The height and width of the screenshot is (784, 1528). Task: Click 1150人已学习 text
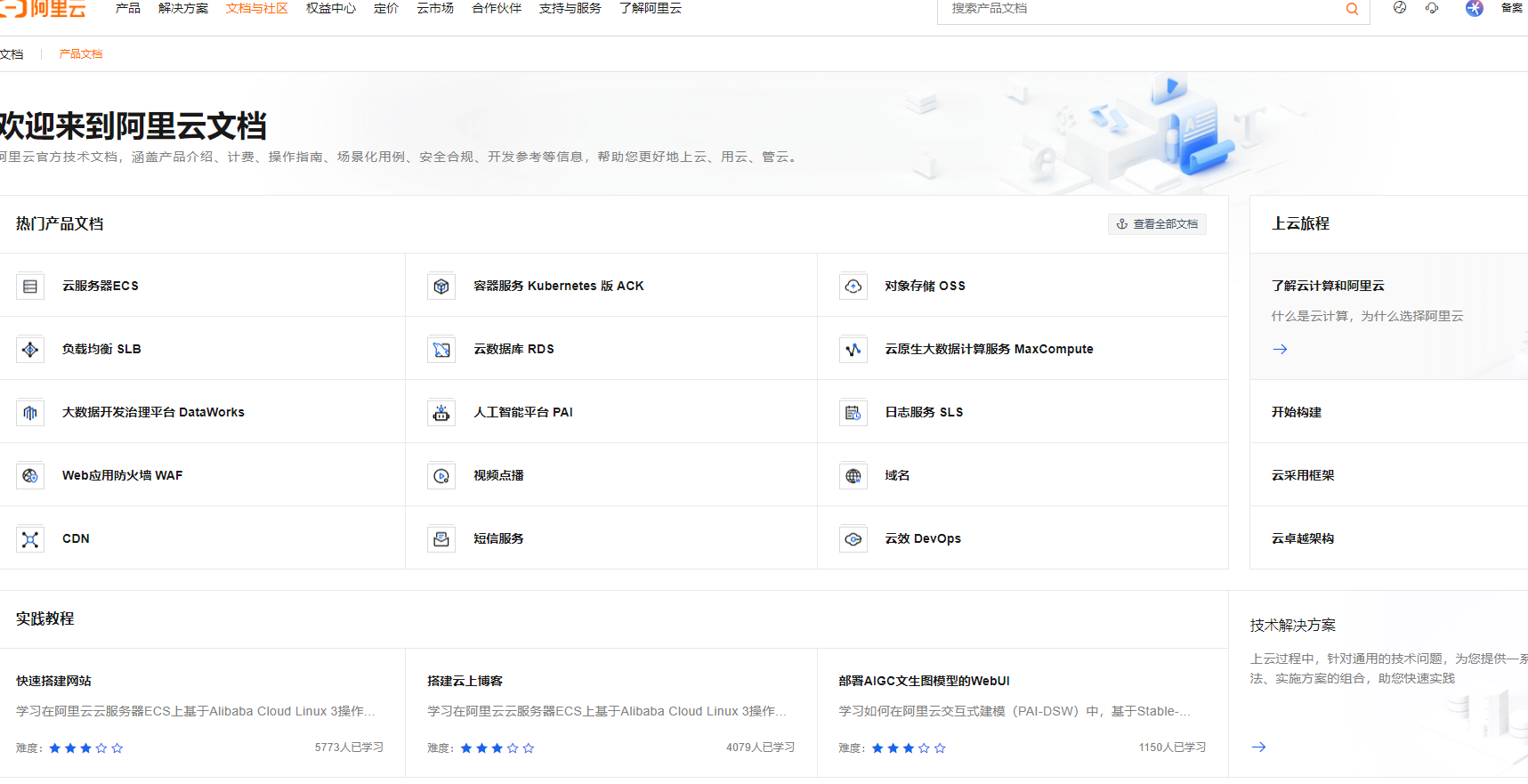click(x=1172, y=748)
